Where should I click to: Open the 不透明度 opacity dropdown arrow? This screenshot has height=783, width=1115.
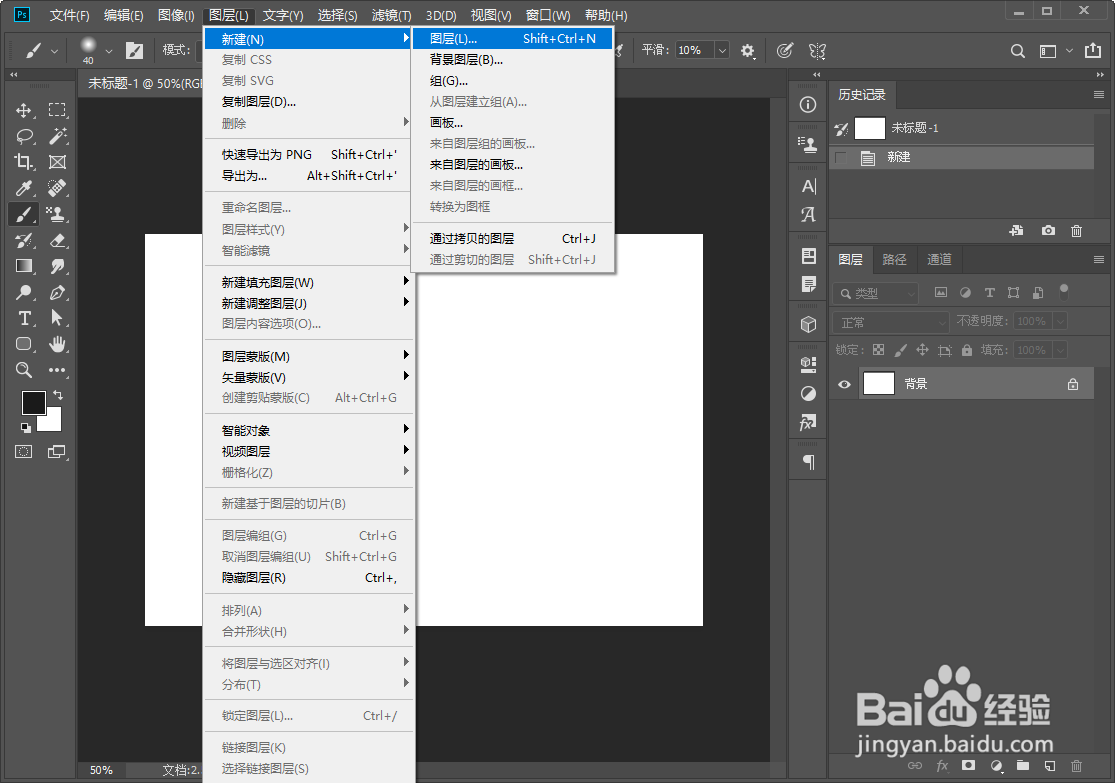pyautogui.click(x=1060, y=321)
